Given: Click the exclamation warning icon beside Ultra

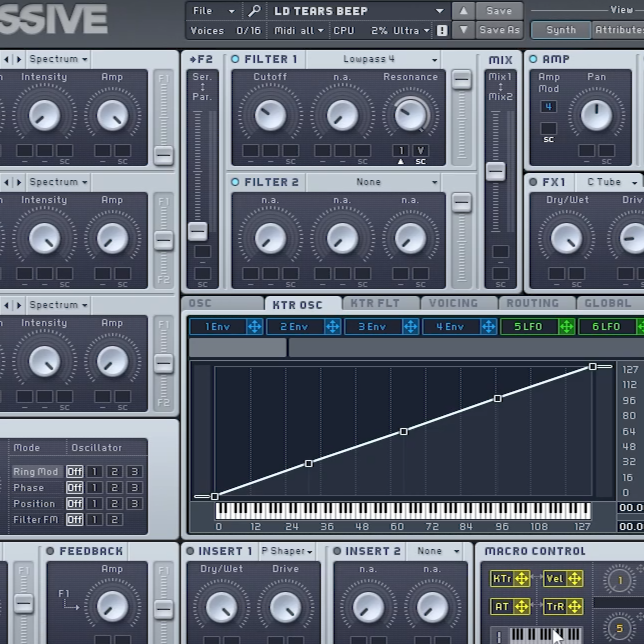Looking at the screenshot, I should click(442, 31).
